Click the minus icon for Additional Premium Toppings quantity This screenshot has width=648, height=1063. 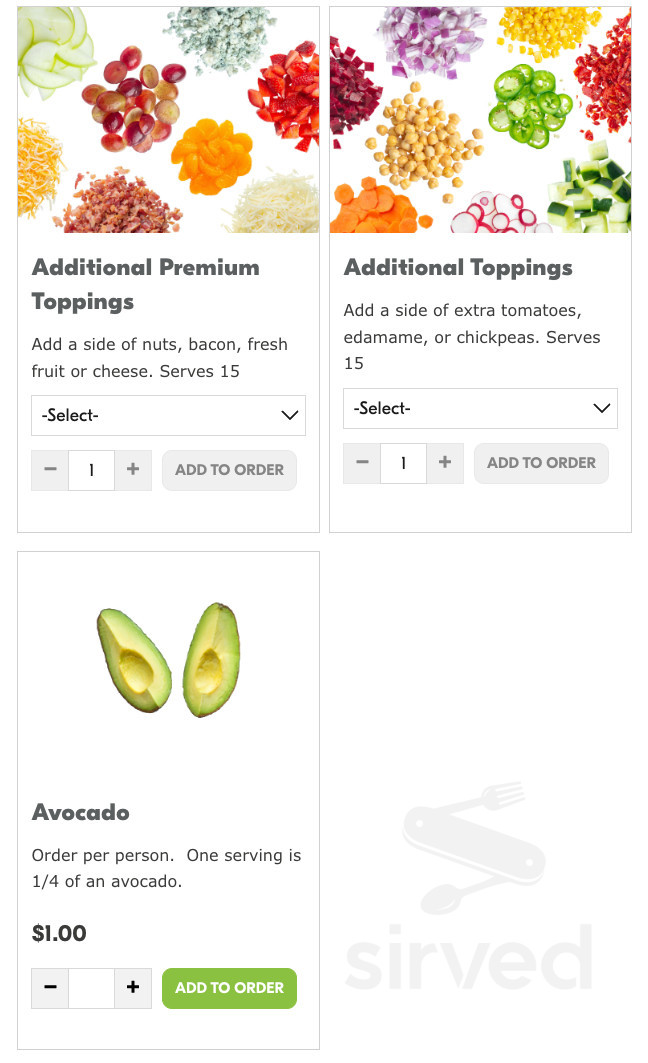[x=50, y=470]
